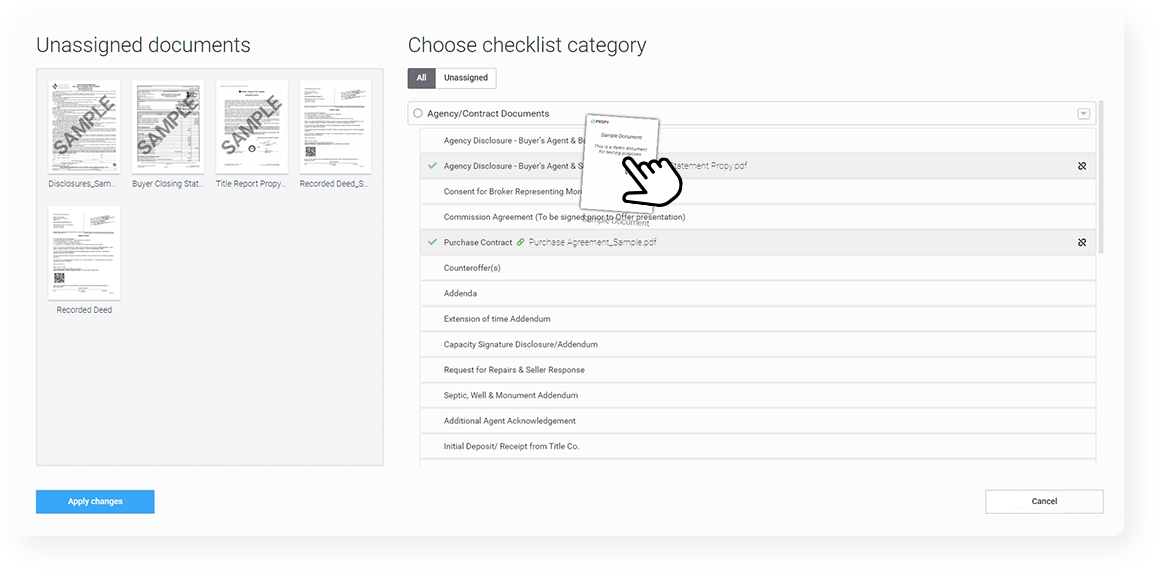Click green checkmark next to Purchase Contract
Viewport: 1156px width, 570px height.
[432, 242]
